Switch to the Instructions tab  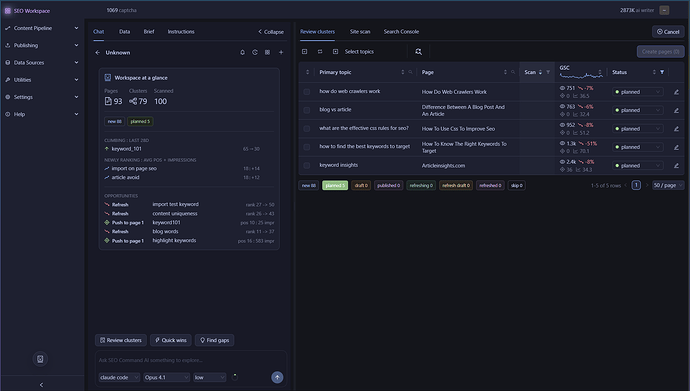(x=181, y=32)
